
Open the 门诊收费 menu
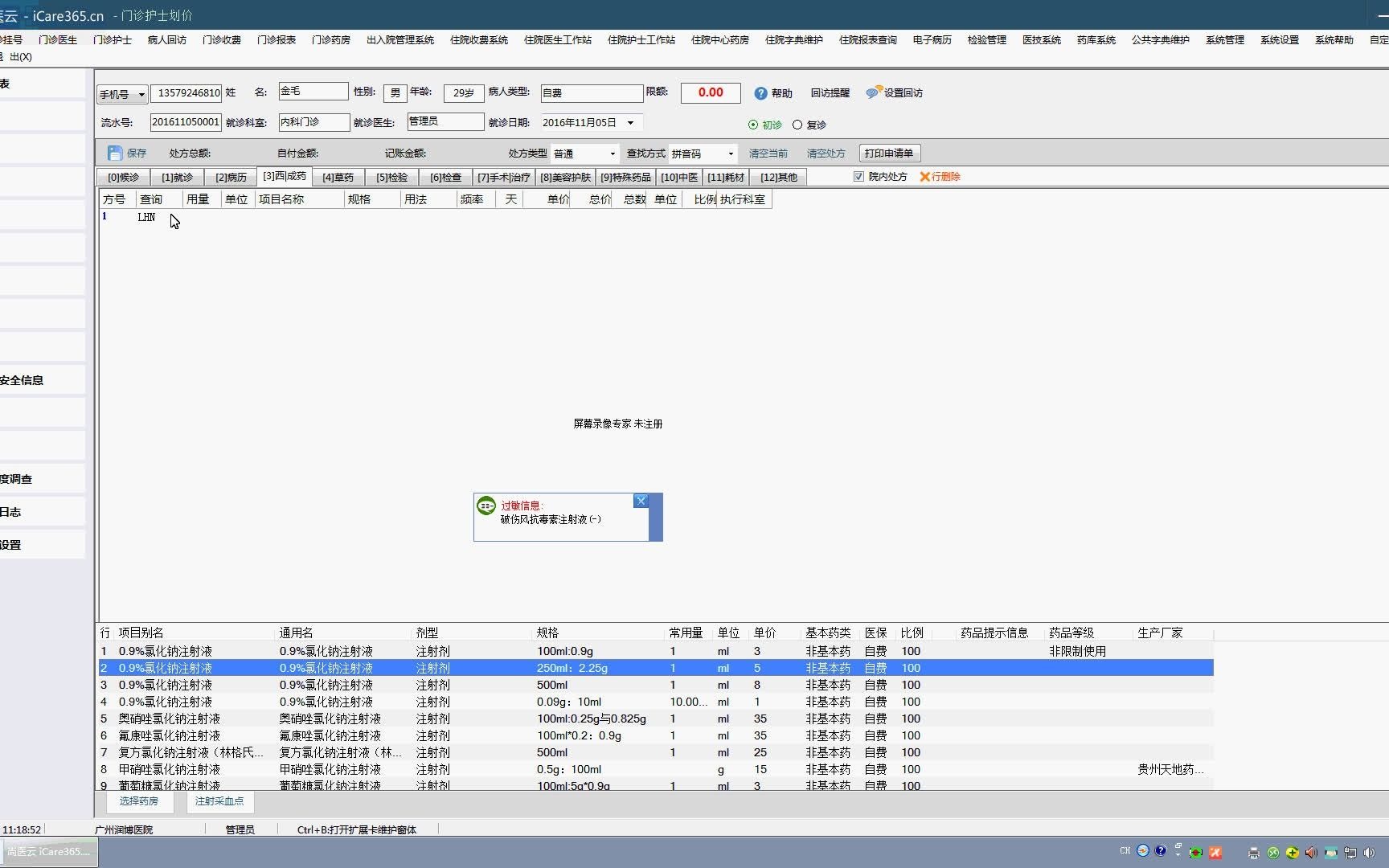click(222, 40)
